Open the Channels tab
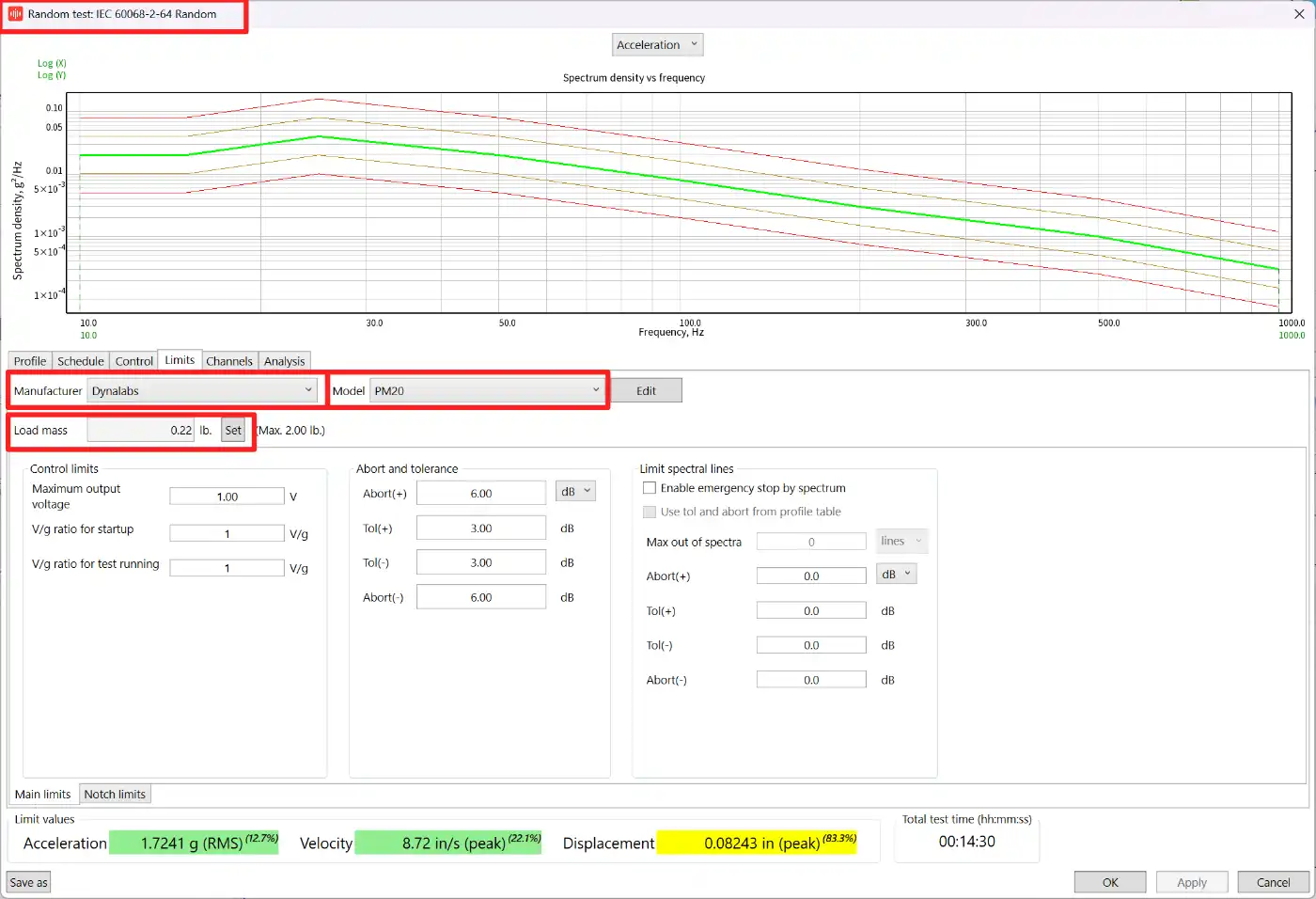The width and height of the screenshot is (1316, 899). point(229,361)
